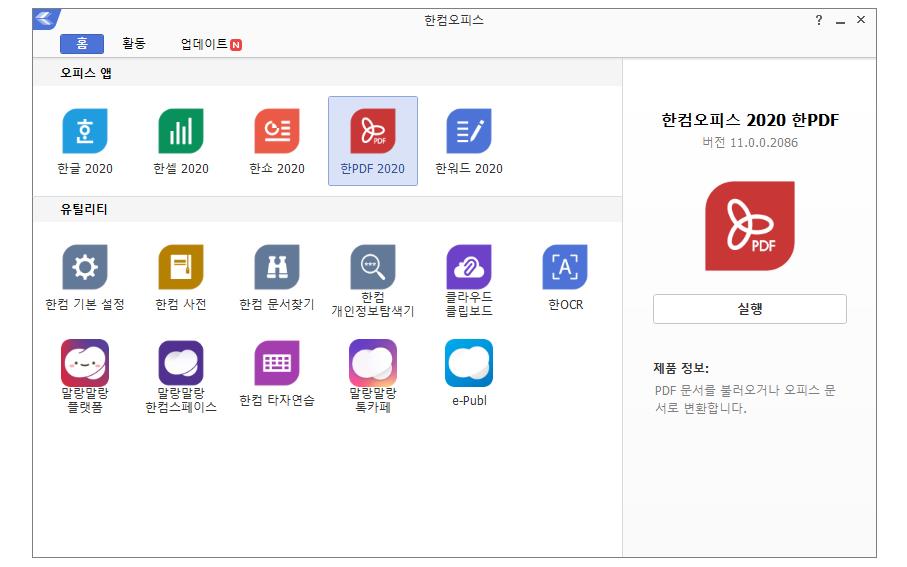This screenshot has height=567, width=907.
Task: Click the large 한PDF product icon
Action: [750, 226]
